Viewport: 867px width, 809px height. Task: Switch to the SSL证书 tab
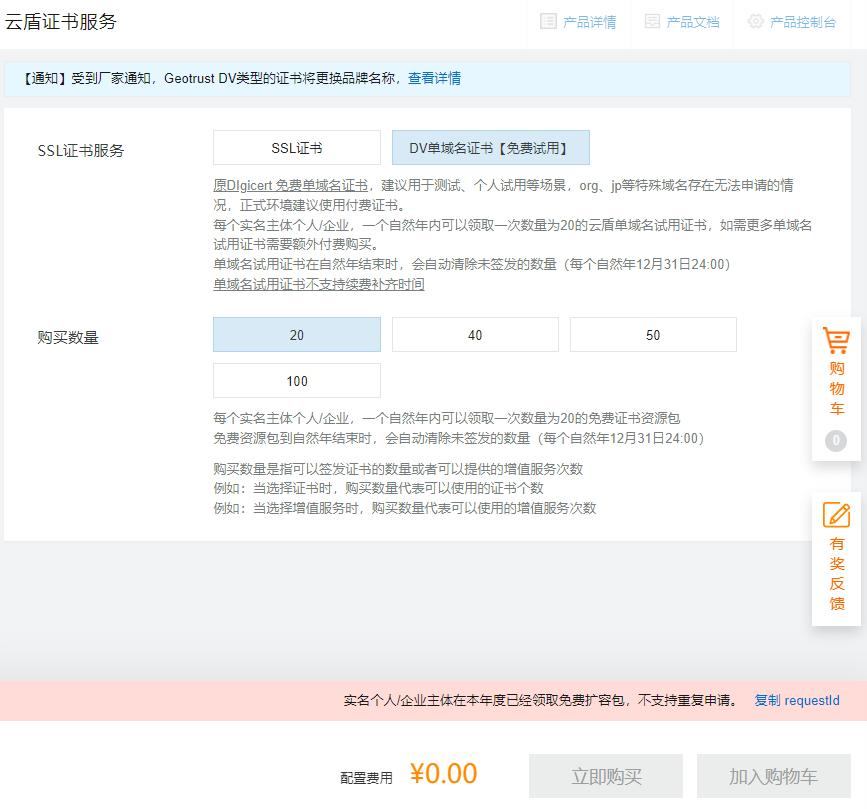pyautogui.click(x=296, y=147)
